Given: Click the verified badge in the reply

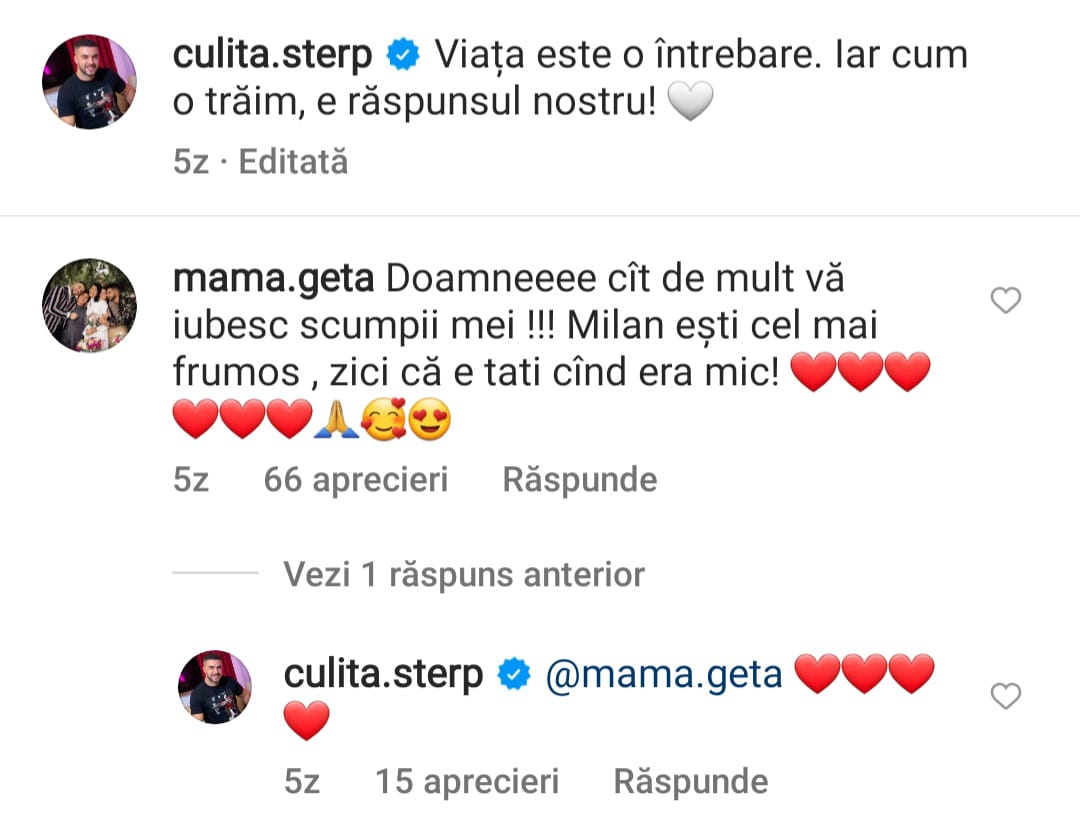Looking at the screenshot, I should [x=514, y=675].
